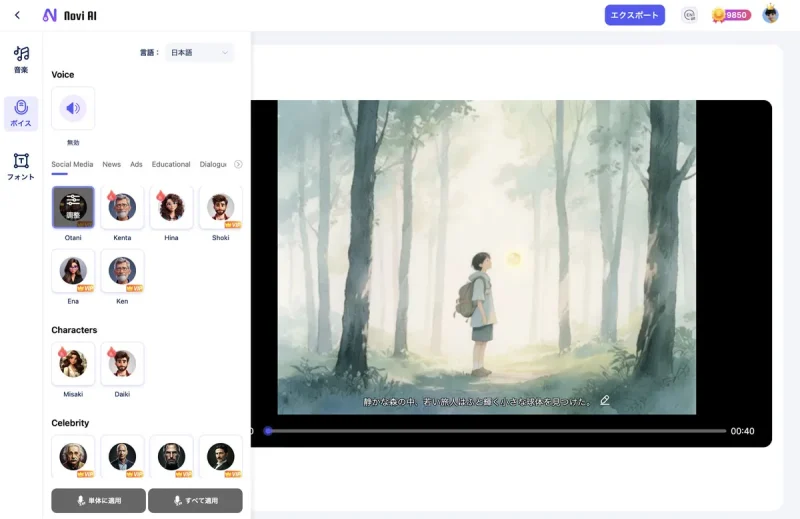Select the Ads voice category tab

coord(136,164)
